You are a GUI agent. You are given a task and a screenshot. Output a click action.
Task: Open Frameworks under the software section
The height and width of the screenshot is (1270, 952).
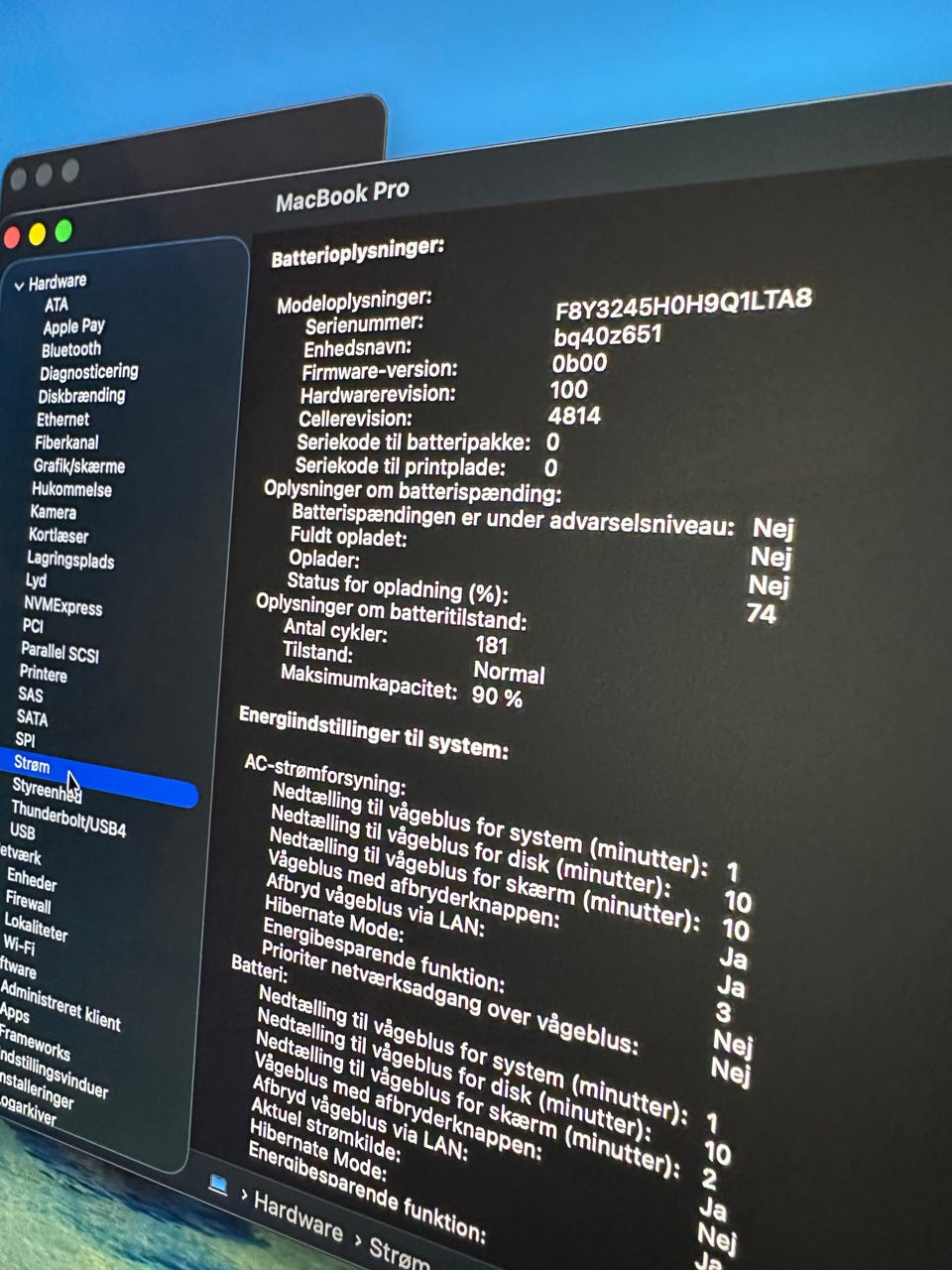click(35, 1043)
